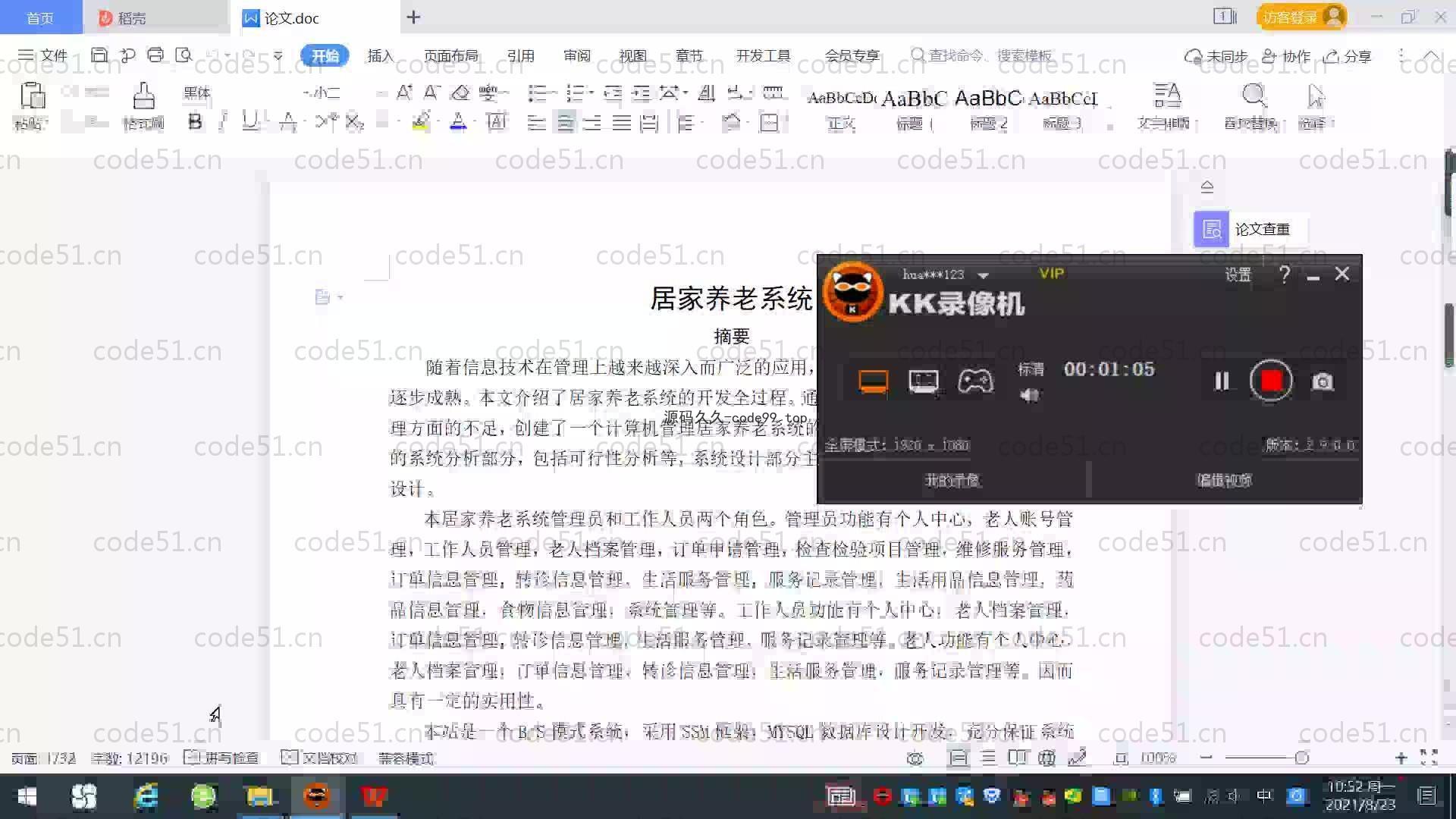Apply the 正文 style
Viewport: 1456px width, 819px height.
pos(841,108)
